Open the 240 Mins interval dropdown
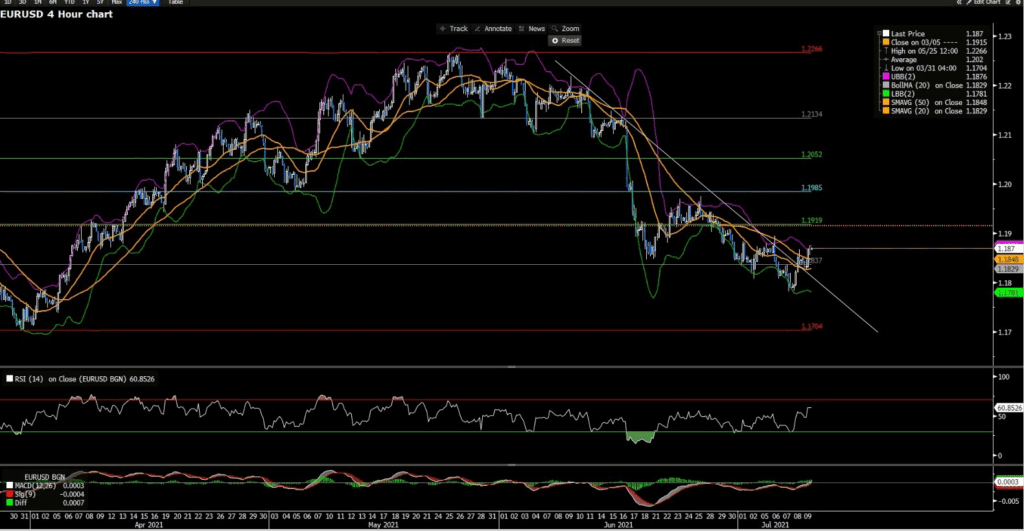The height and width of the screenshot is (531, 1024). 142,2
